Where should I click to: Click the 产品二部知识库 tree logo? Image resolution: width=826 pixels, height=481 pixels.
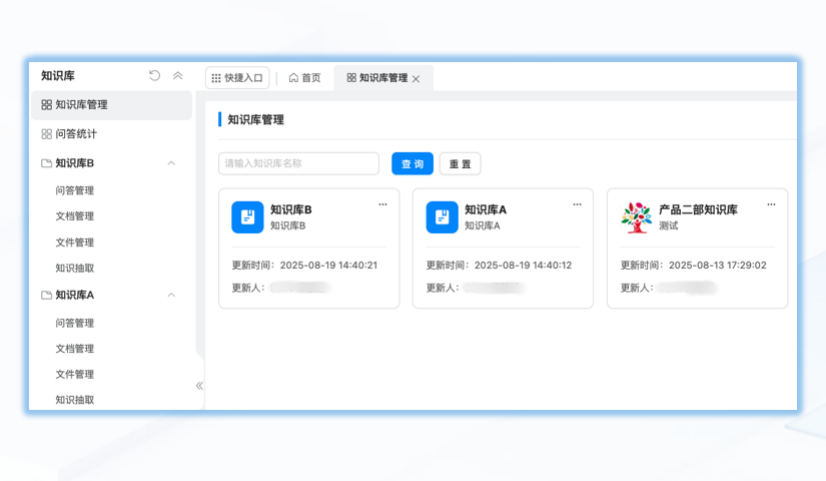(636, 217)
